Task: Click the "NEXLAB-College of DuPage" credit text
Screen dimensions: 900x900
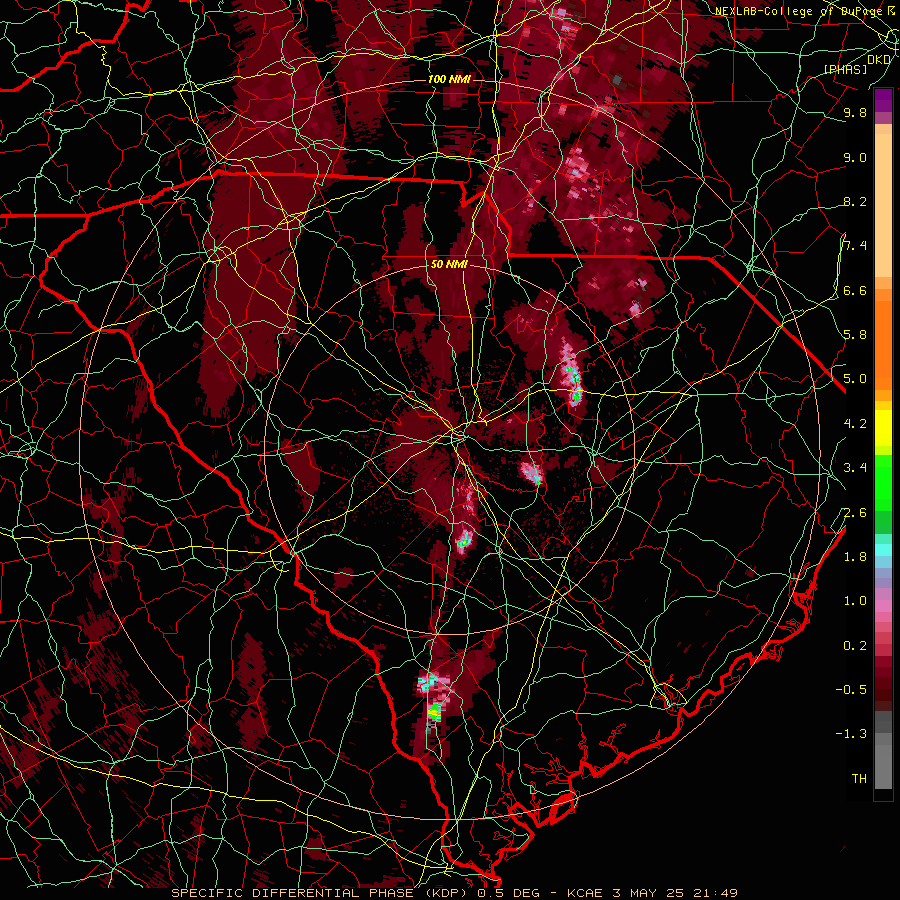Action: [x=798, y=11]
